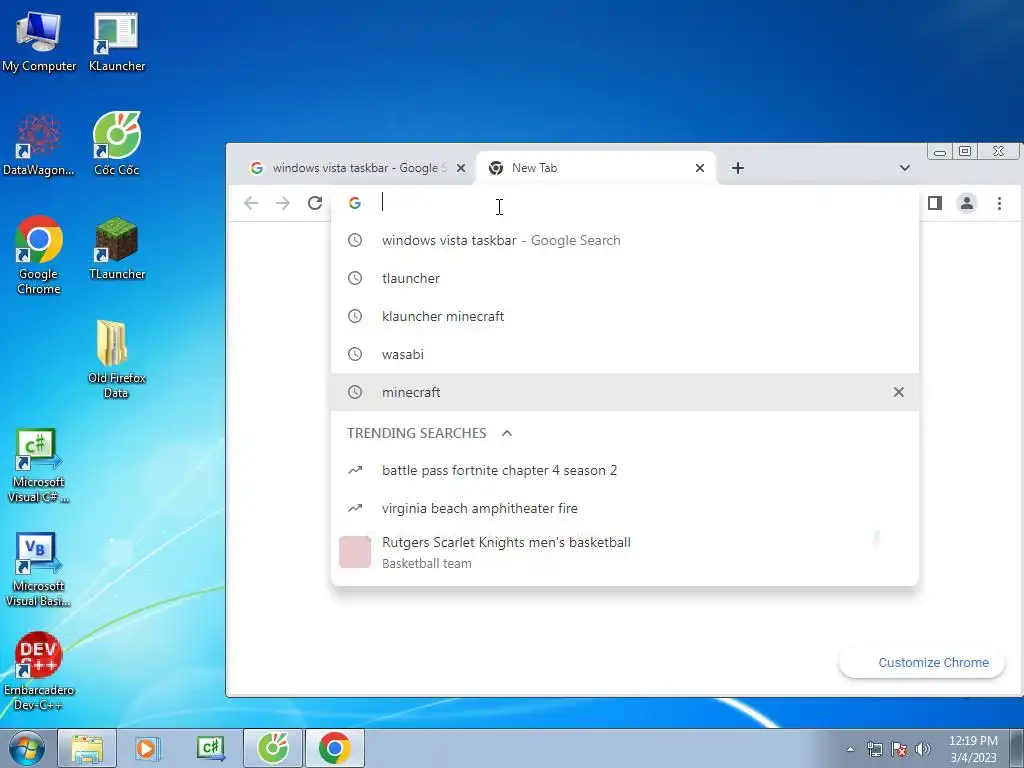Open TLauncher Minecraft desktop icon
The height and width of the screenshot is (768, 1024).
(116, 249)
